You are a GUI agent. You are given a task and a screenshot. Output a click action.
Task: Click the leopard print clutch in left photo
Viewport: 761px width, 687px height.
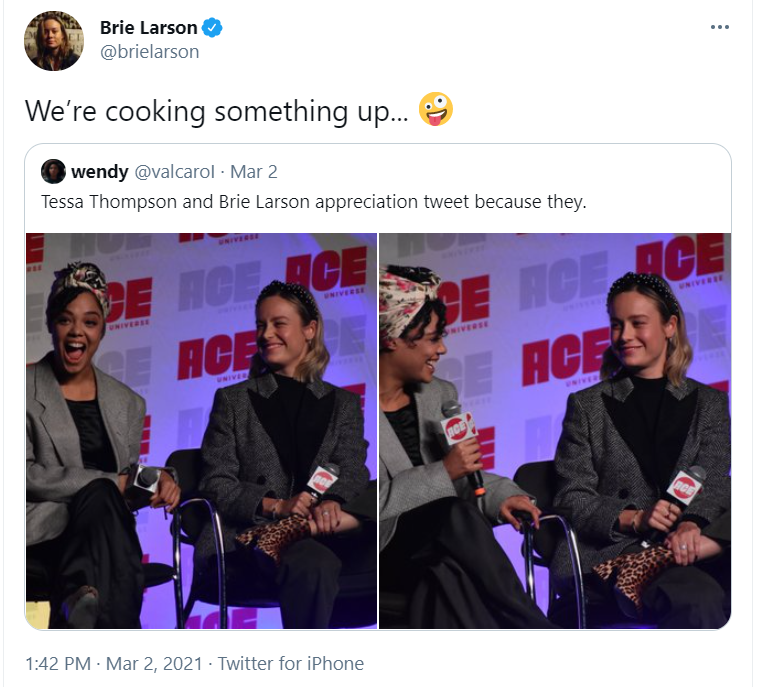(x=274, y=535)
